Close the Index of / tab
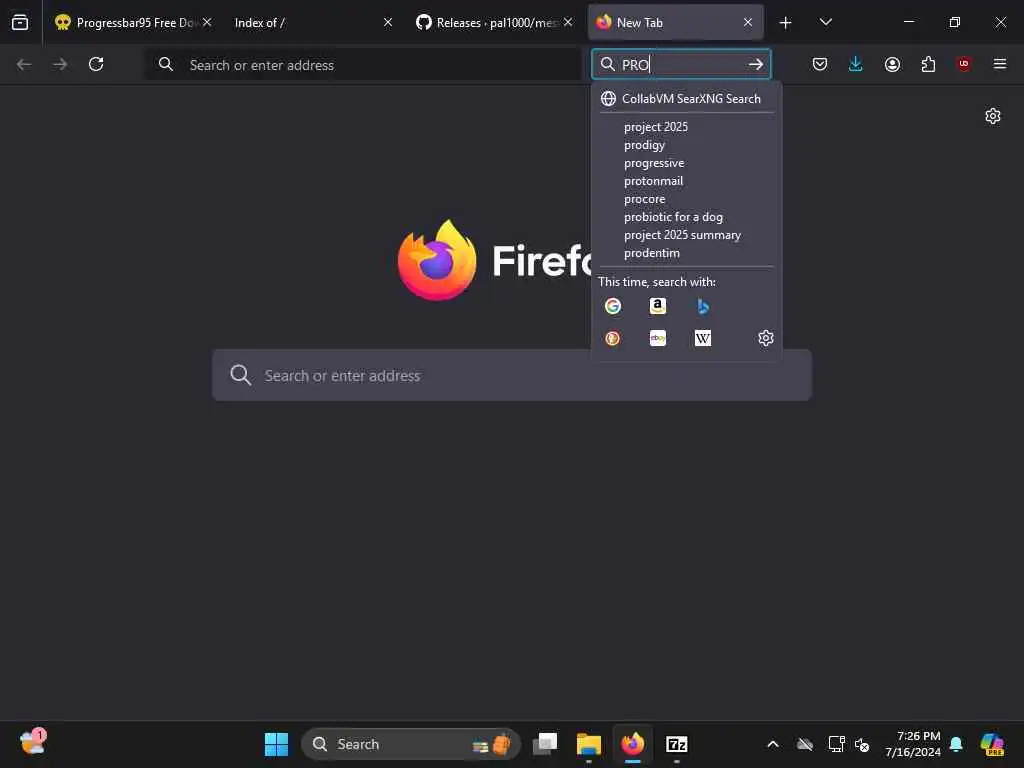The height and width of the screenshot is (768, 1024). [388, 22]
